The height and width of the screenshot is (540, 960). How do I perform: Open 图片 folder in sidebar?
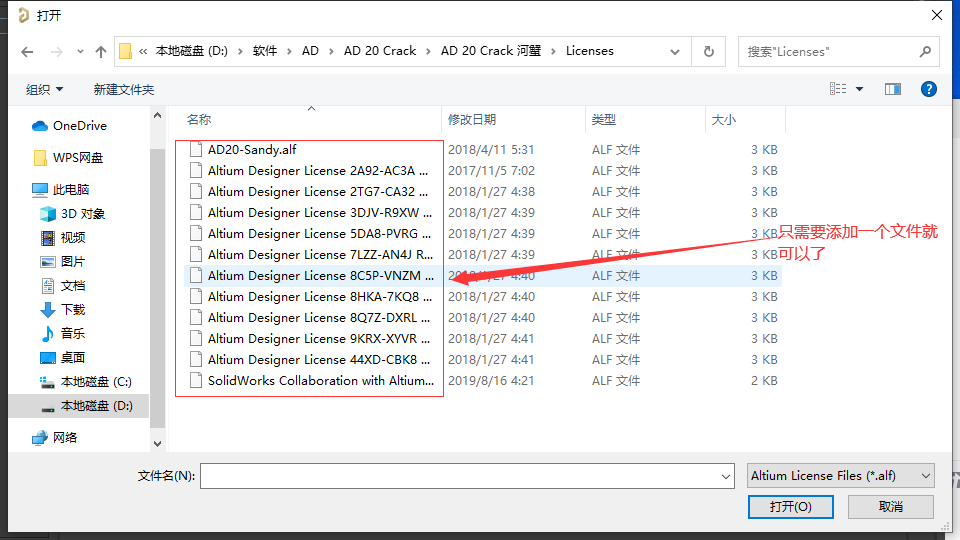(x=62, y=261)
